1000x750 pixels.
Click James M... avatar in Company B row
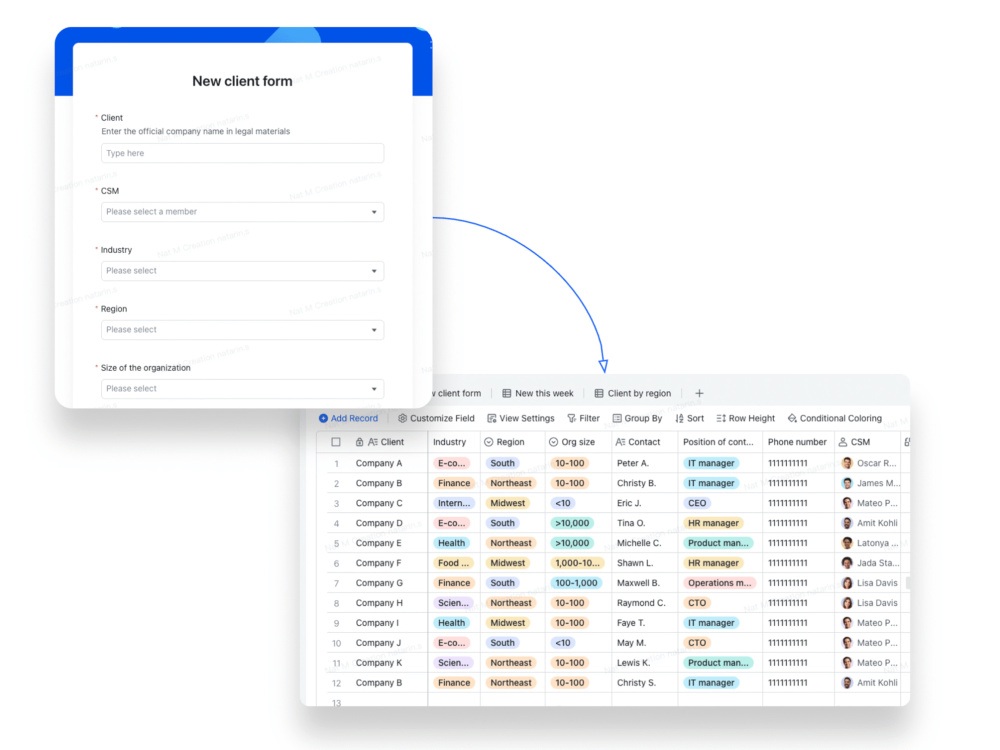(x=847, y=483)
